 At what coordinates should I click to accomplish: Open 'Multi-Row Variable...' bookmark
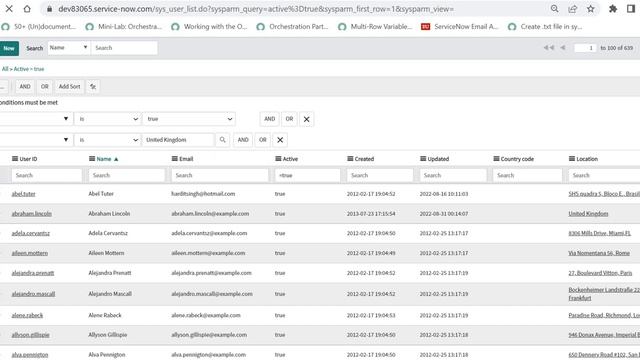375,27
